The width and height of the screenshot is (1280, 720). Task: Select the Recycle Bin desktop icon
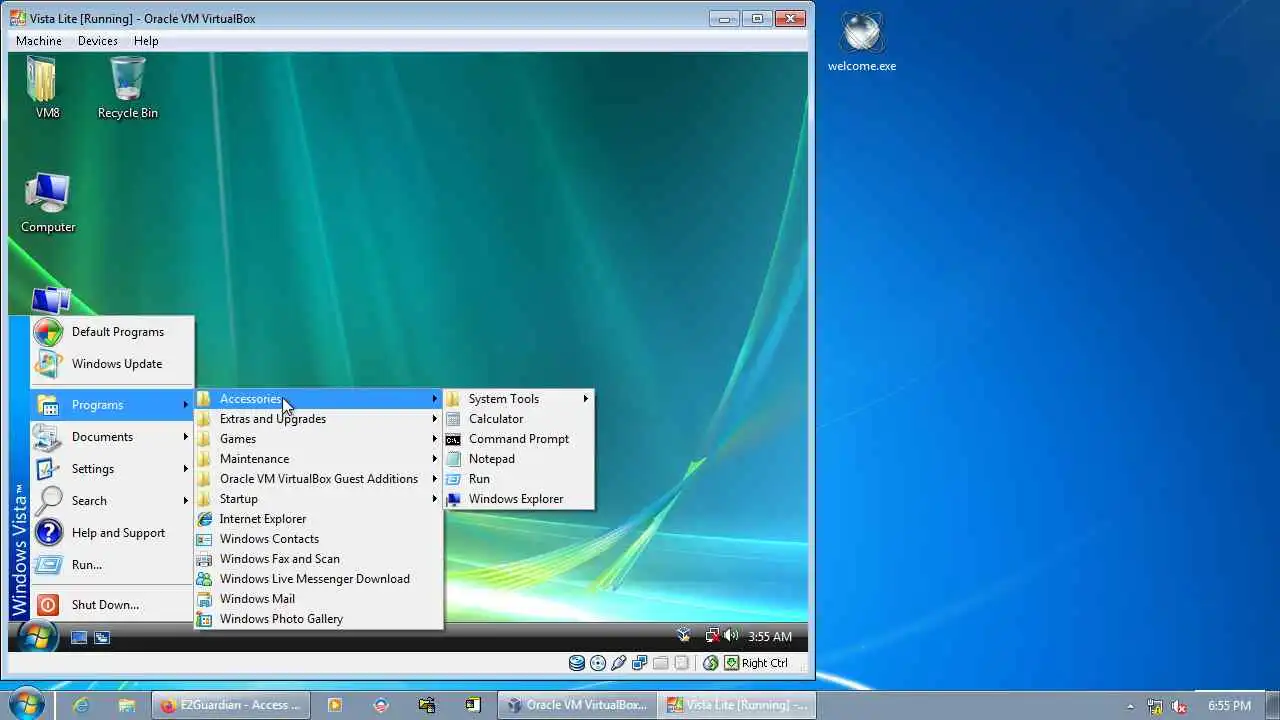(x=127, y=87)
